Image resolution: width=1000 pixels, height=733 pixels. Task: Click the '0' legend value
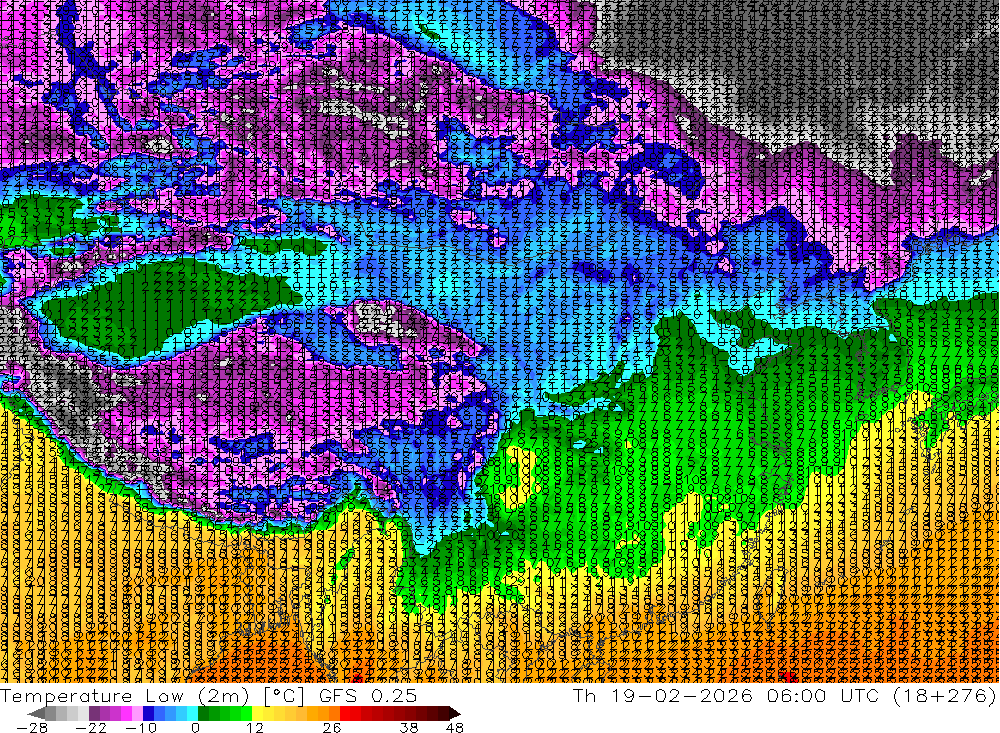pos(195,728)
